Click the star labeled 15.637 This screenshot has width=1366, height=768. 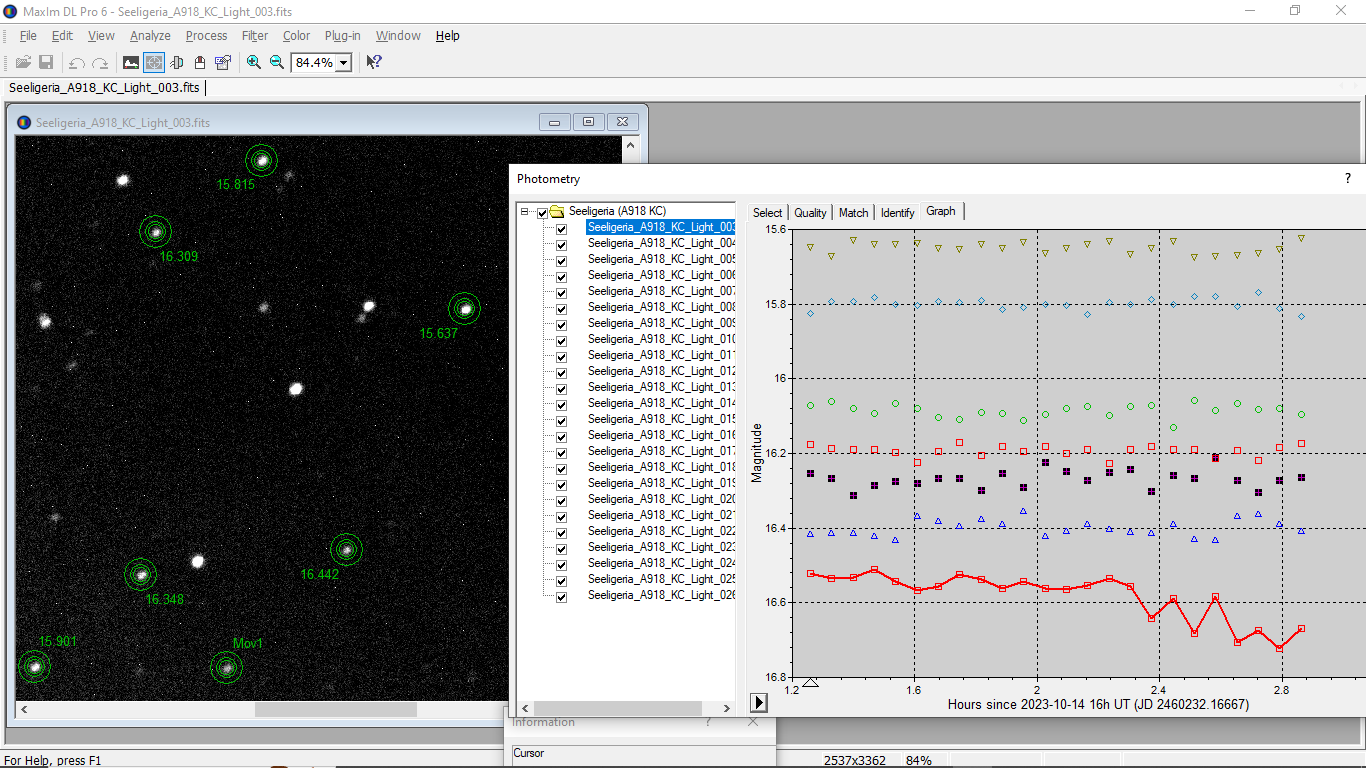[463, 308]
